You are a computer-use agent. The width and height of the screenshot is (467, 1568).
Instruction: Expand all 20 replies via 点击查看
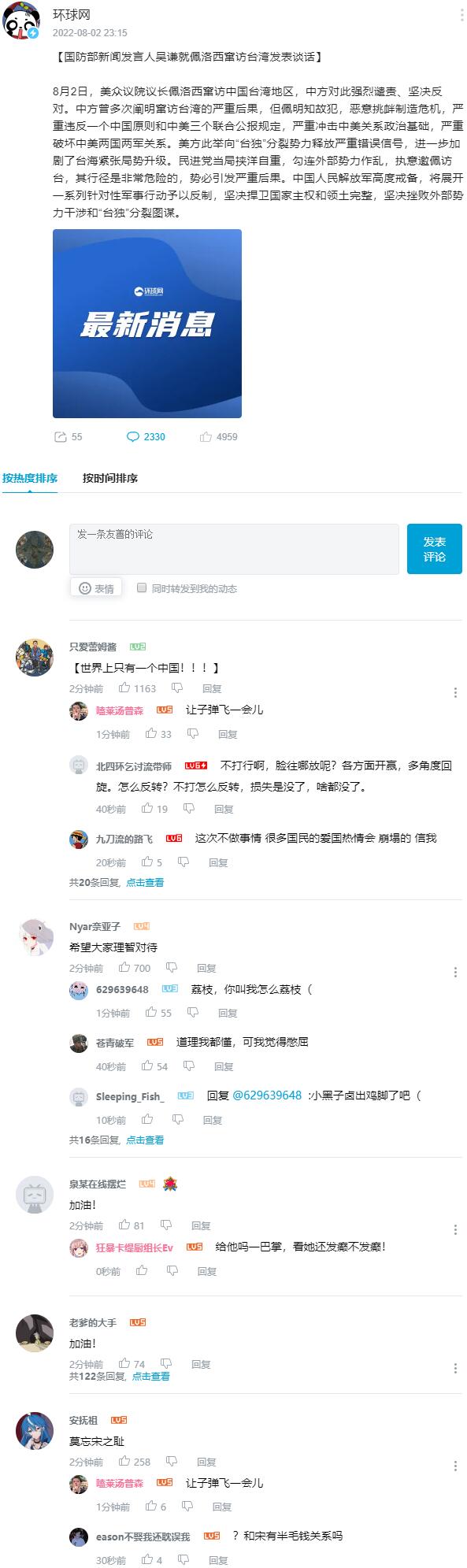point(145,882)
